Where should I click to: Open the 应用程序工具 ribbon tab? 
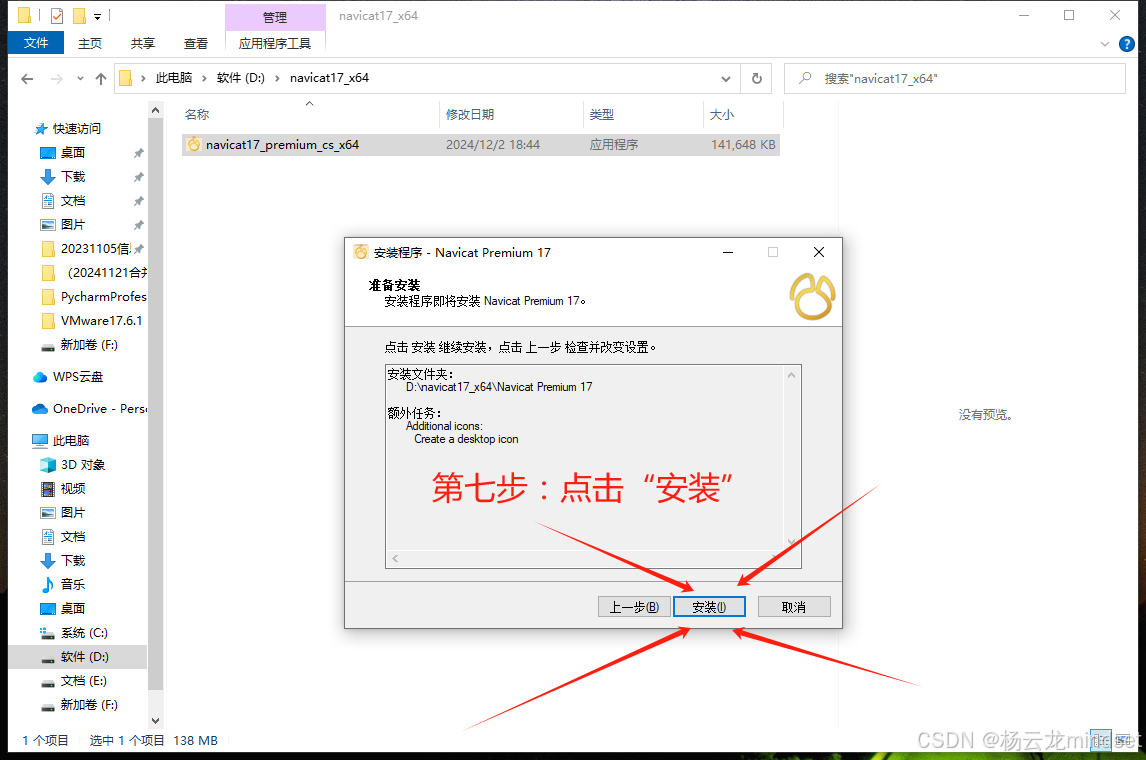(275, 43)
